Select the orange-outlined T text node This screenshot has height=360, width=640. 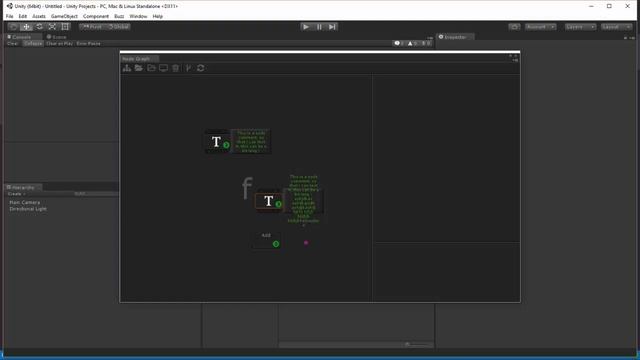269,201
